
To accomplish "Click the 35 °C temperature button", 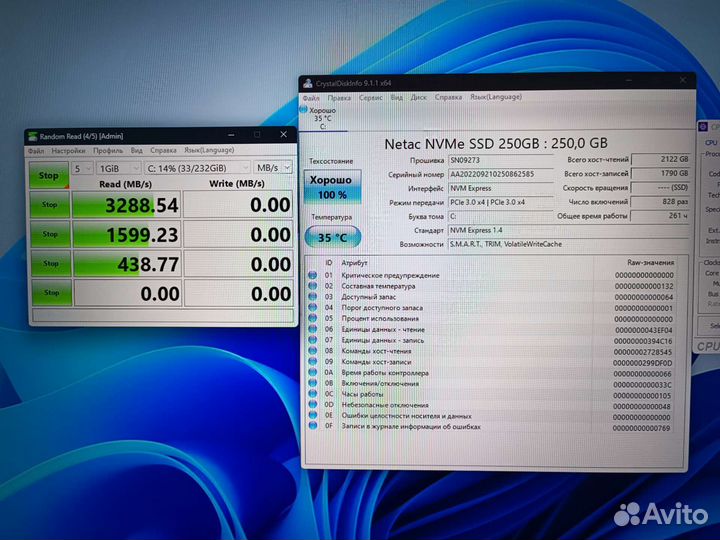I will 332,237.
